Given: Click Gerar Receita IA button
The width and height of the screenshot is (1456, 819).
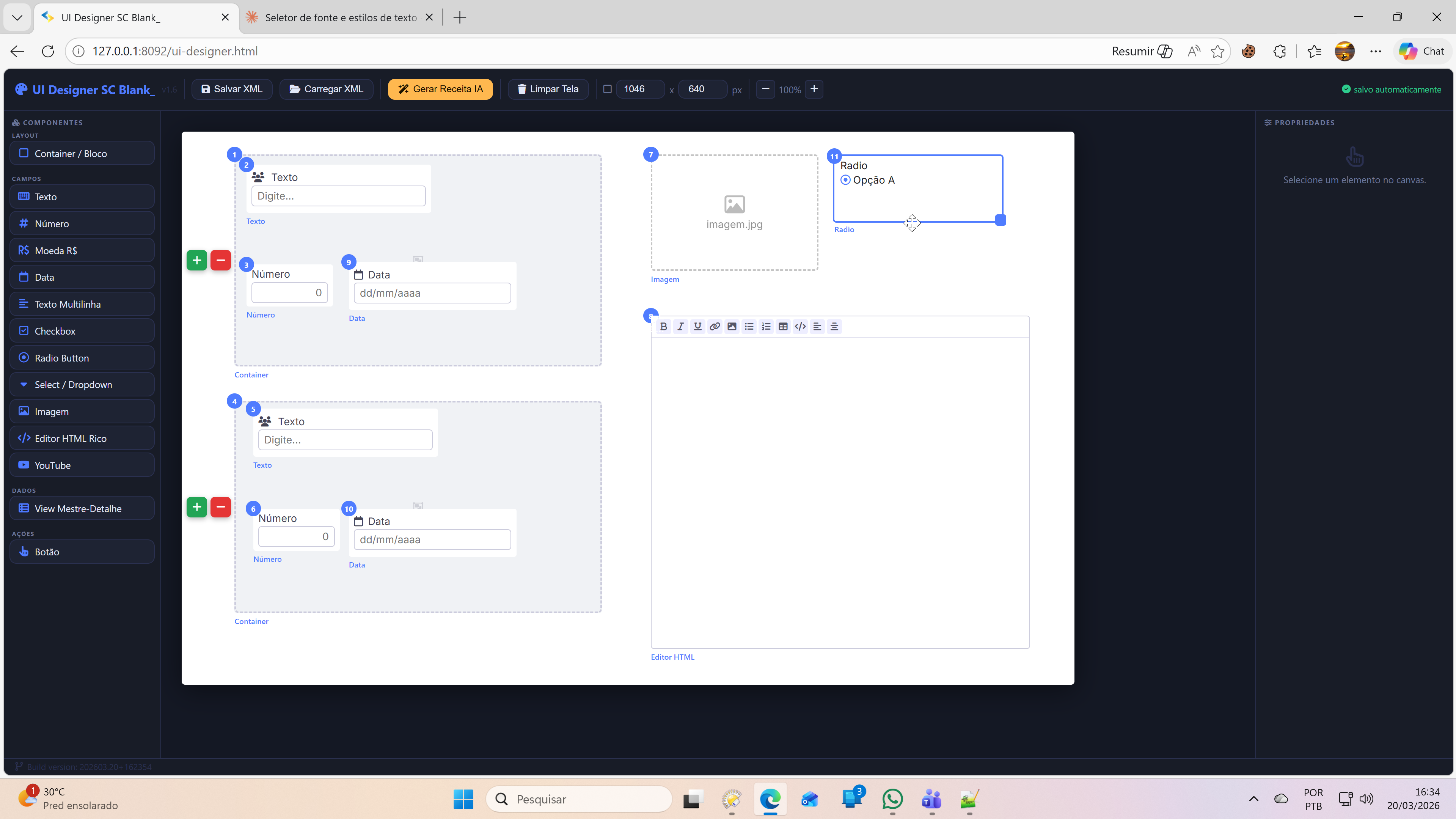Looking at the screenshot, I should click(440, 89).
